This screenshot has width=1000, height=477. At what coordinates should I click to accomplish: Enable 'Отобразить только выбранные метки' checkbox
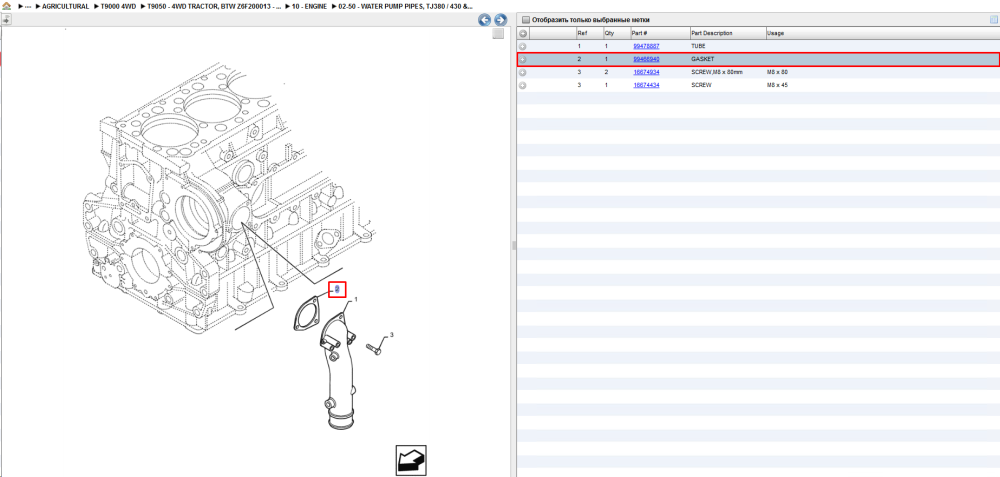[526, 20]
